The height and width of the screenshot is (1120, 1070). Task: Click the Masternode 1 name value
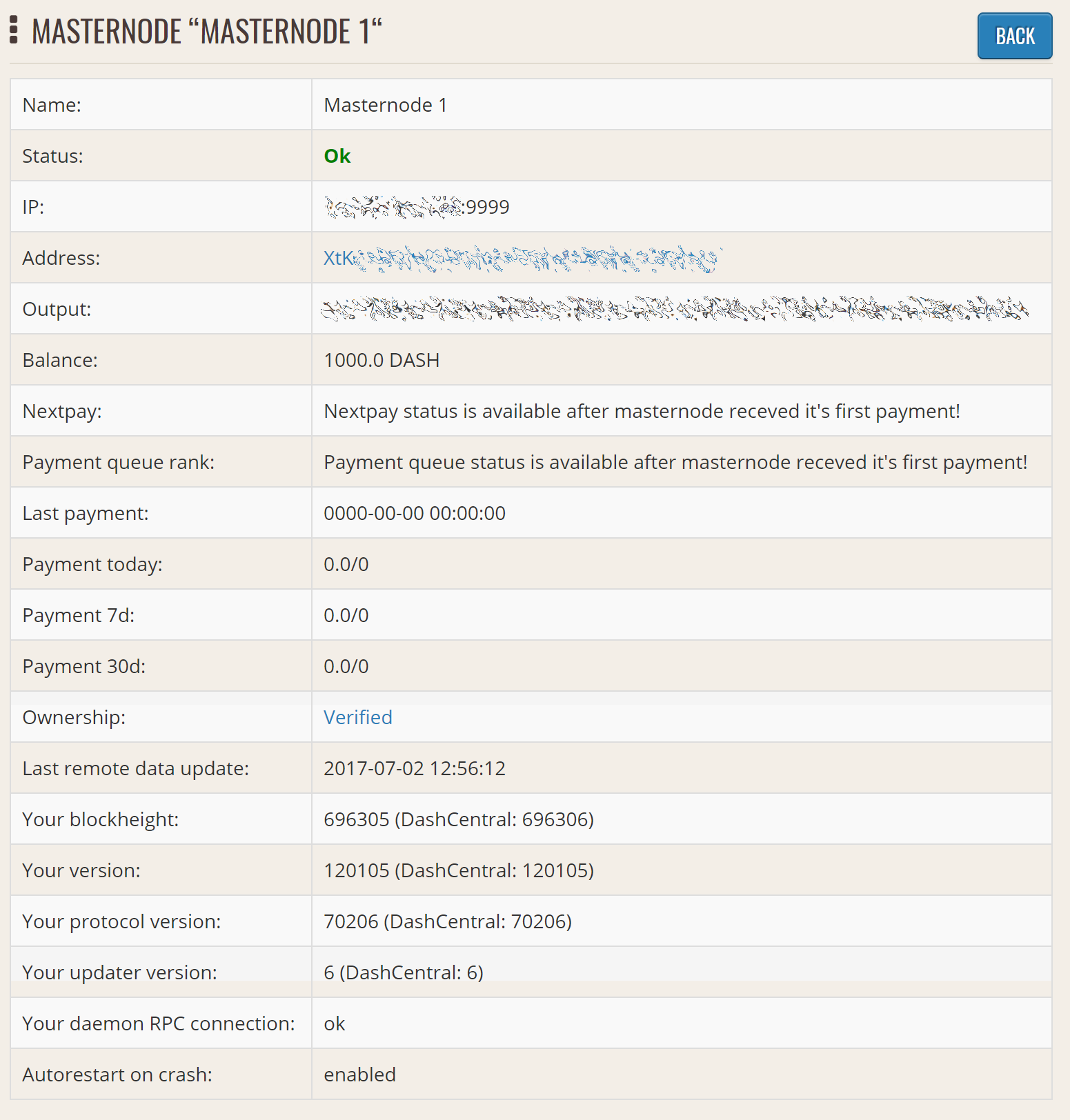coord(385,106)
